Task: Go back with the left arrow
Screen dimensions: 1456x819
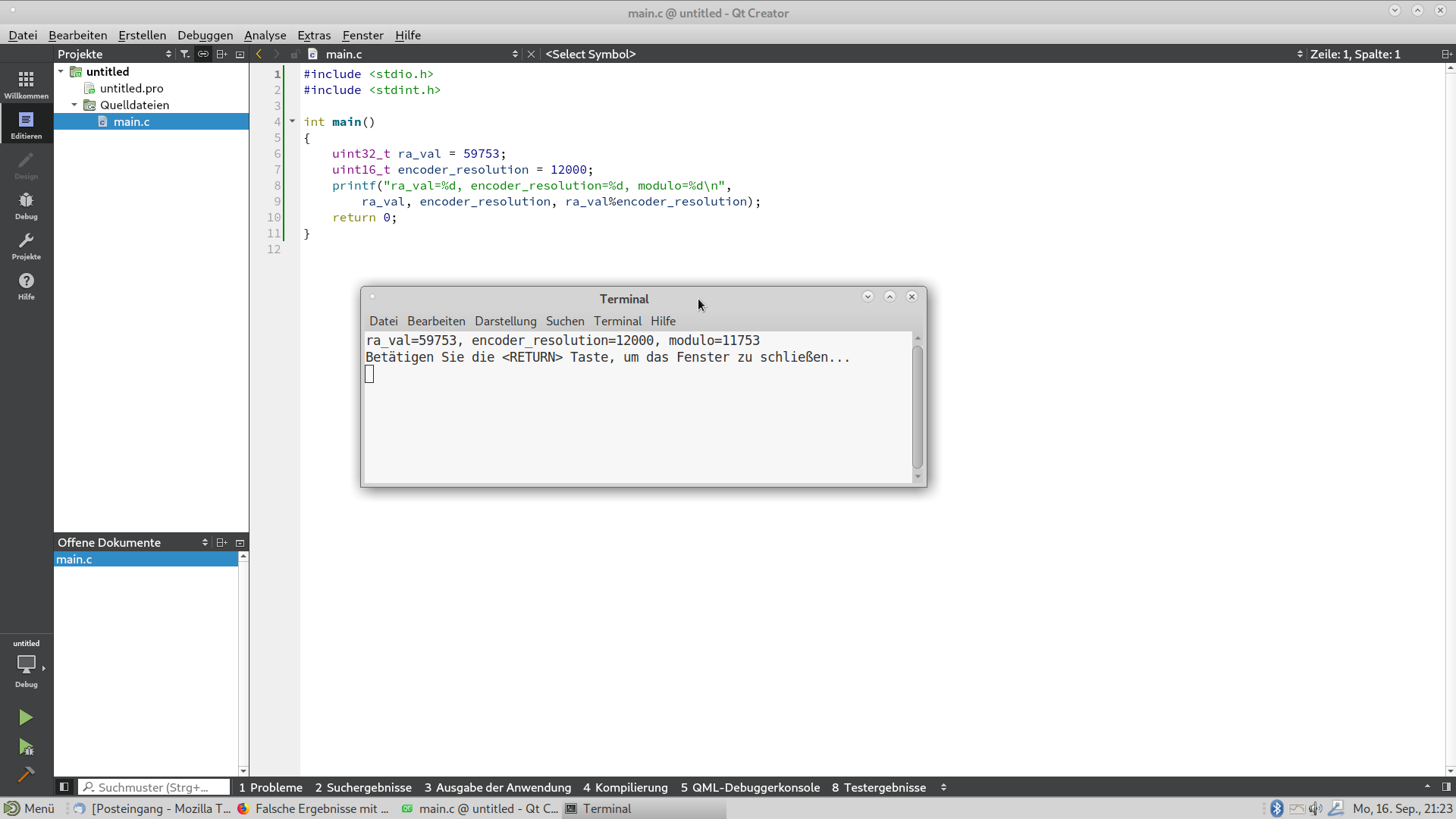Action: (259, 54)
